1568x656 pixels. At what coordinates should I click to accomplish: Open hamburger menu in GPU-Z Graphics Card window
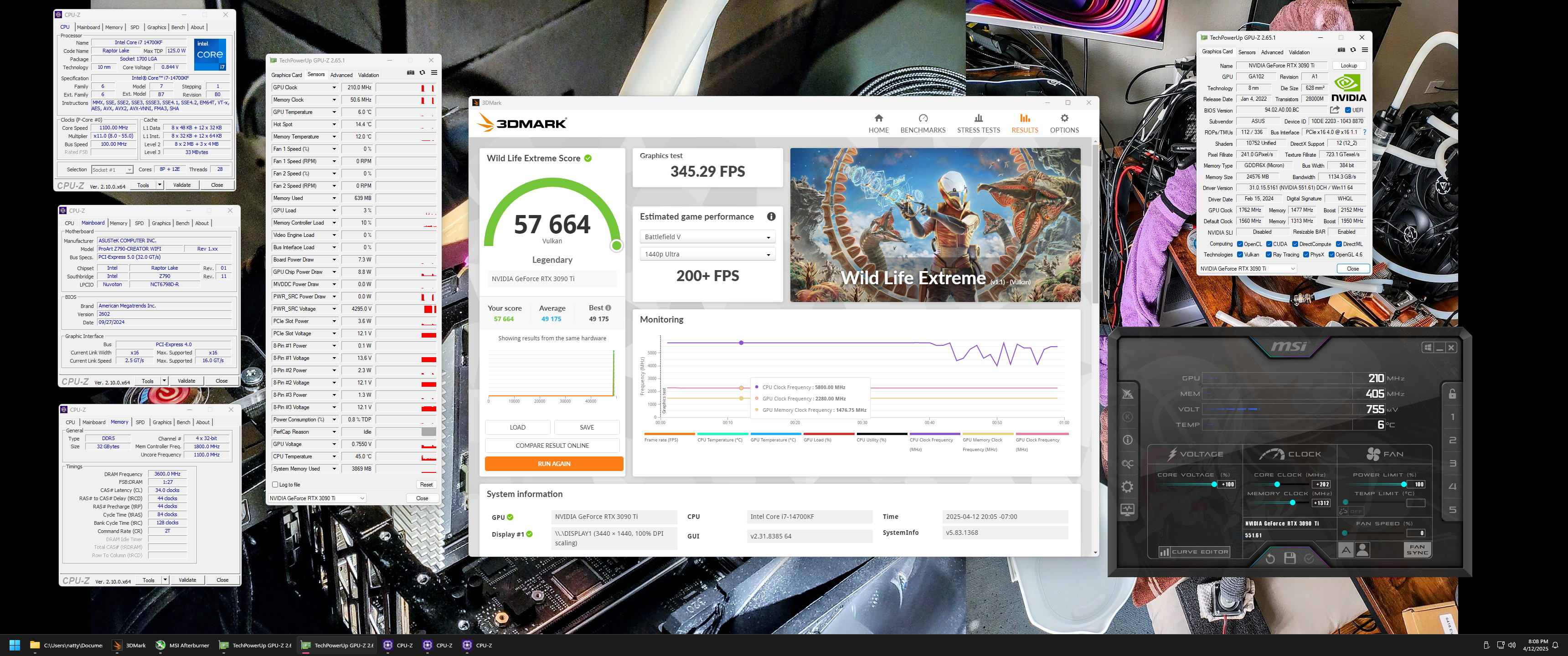[x=1365, y=50]
